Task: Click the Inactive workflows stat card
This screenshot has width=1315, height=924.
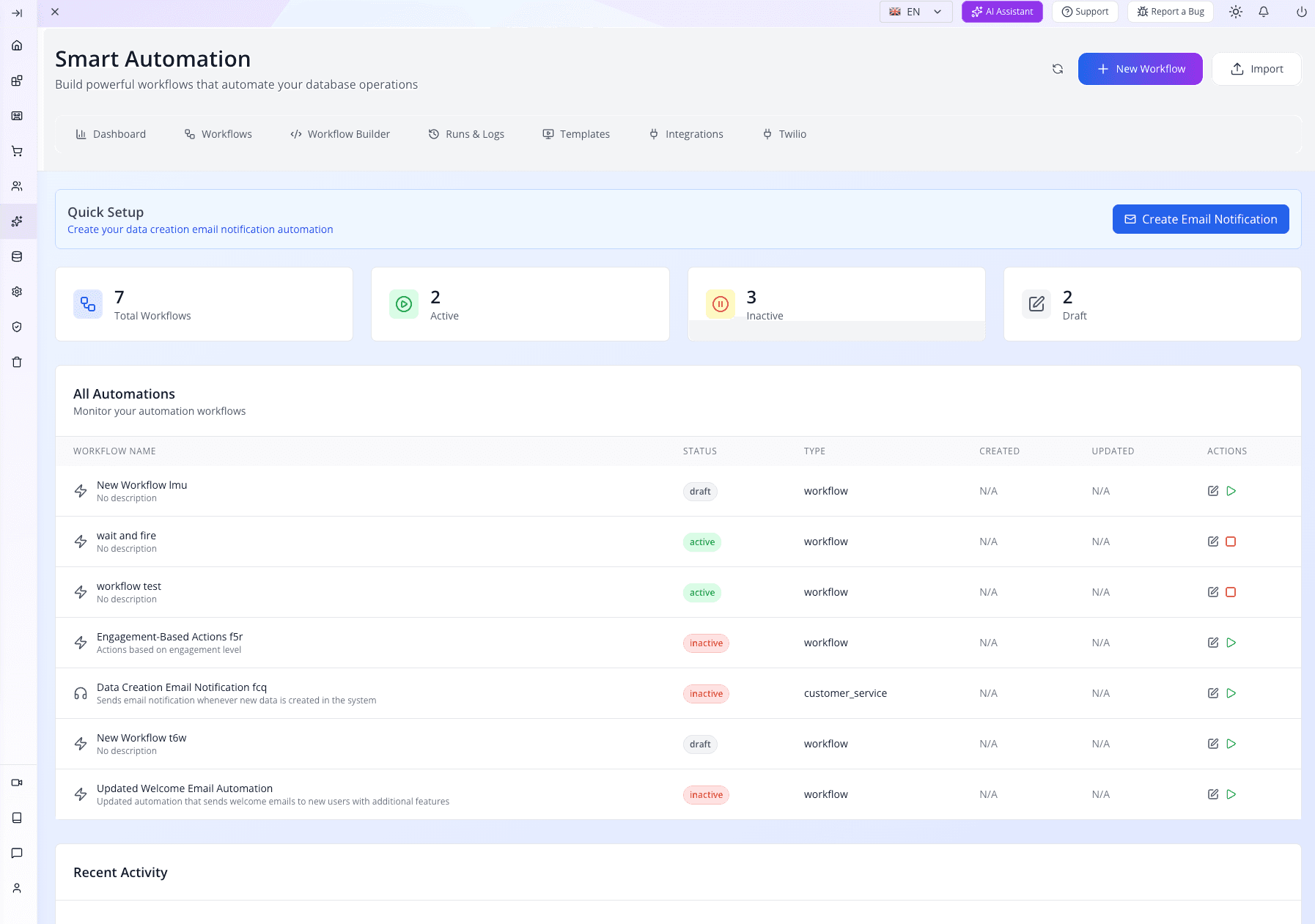Action: click(836, 303)
